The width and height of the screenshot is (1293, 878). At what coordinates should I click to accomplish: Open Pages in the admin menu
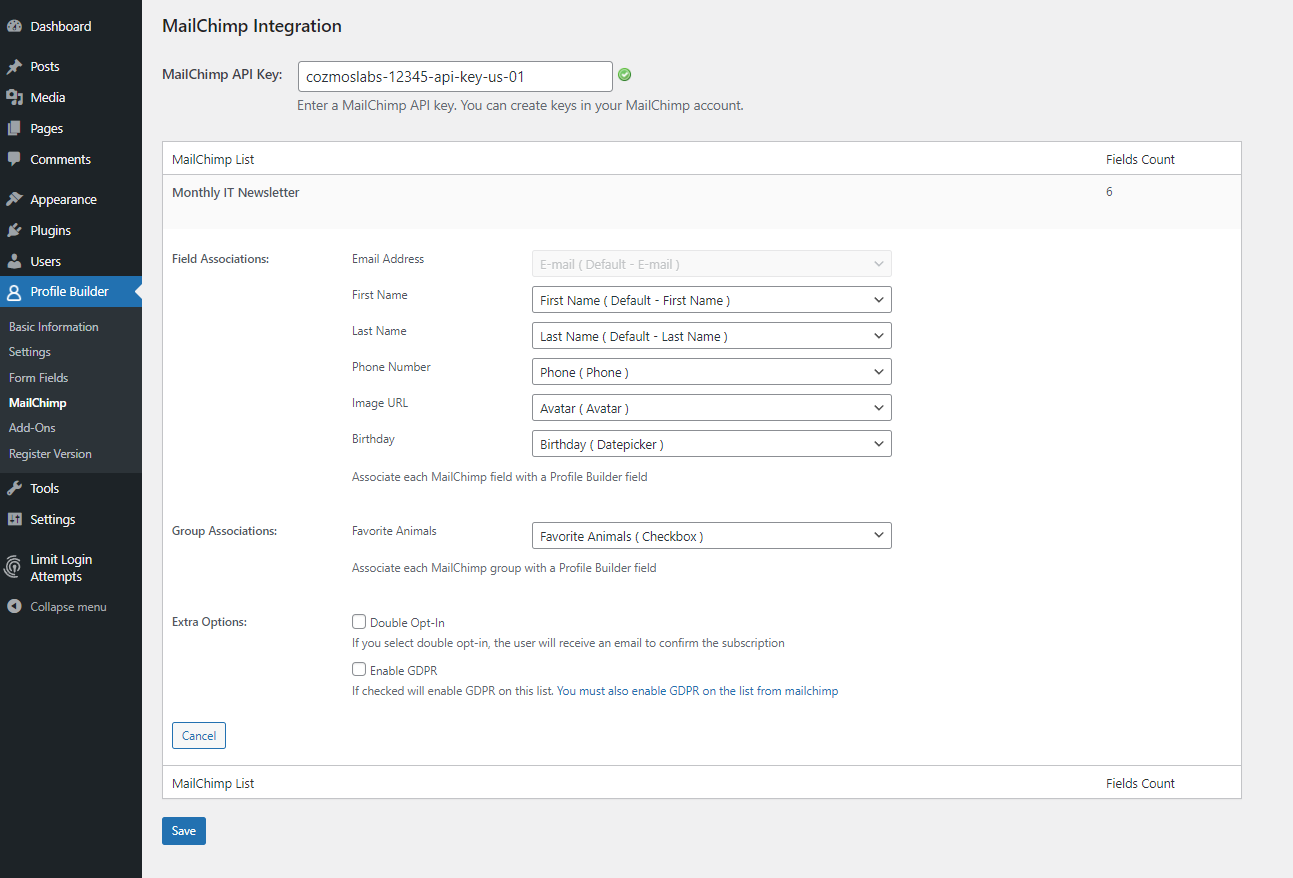[x=71, y=128]
